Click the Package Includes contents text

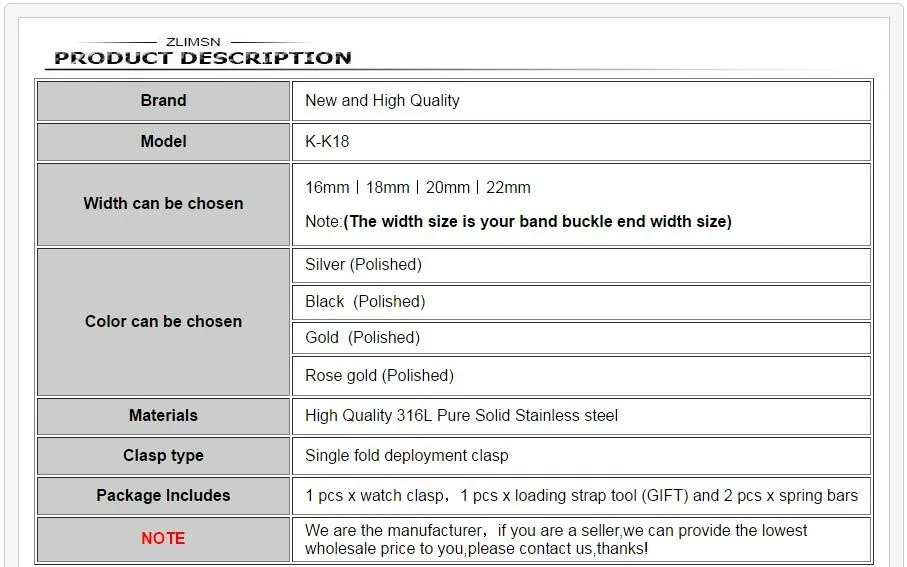(x=581, y=496)
